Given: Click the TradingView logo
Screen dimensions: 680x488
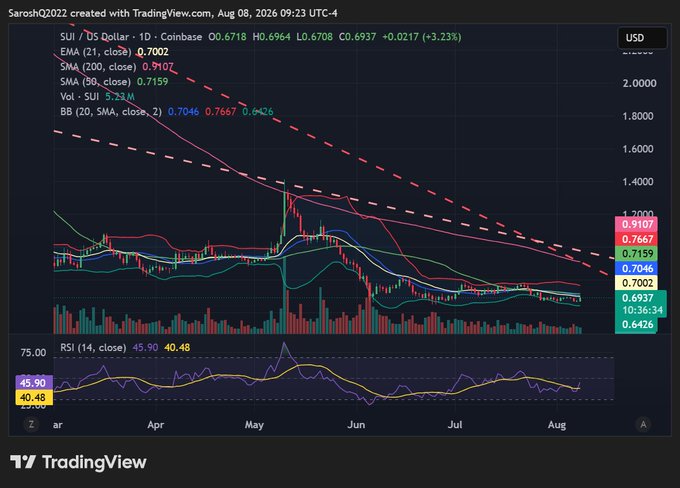Looking at the screenshot, I should pyautogui.click(x=78, y=462).
